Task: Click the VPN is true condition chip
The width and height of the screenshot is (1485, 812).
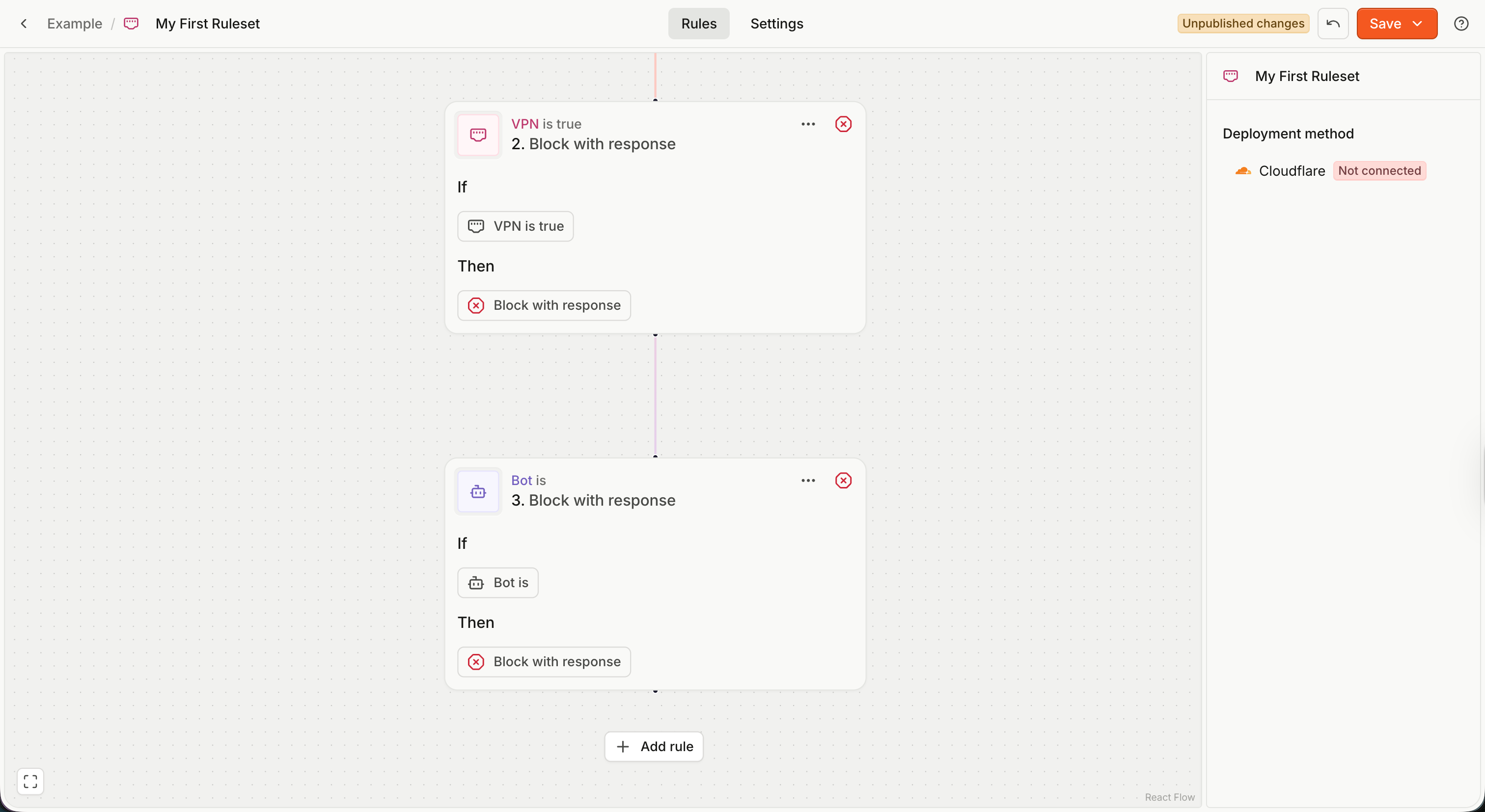Action: (515, 226)
